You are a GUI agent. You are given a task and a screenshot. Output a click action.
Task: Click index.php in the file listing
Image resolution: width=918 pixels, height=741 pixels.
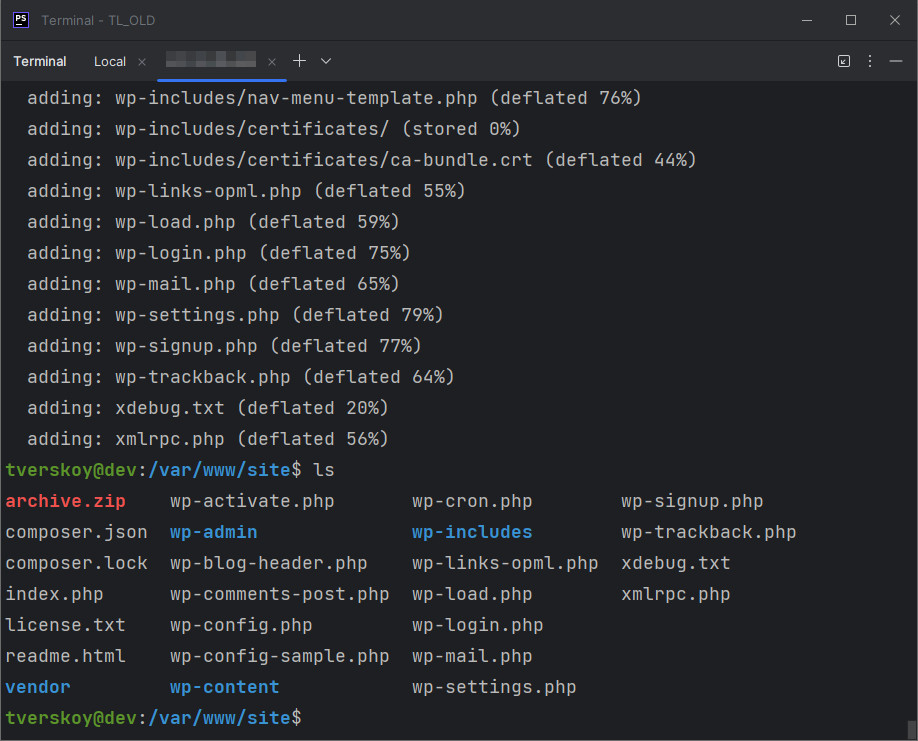[54, 594]
